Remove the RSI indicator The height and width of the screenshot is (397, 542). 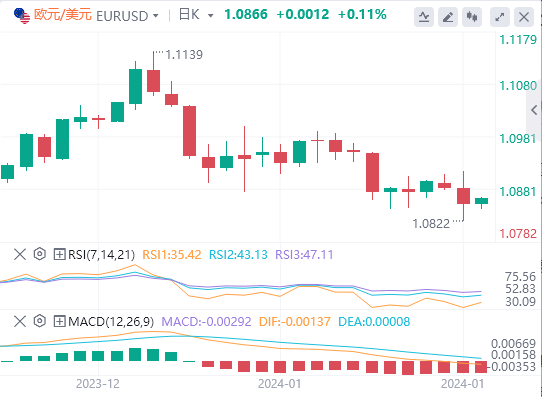(x=20, y=254)
